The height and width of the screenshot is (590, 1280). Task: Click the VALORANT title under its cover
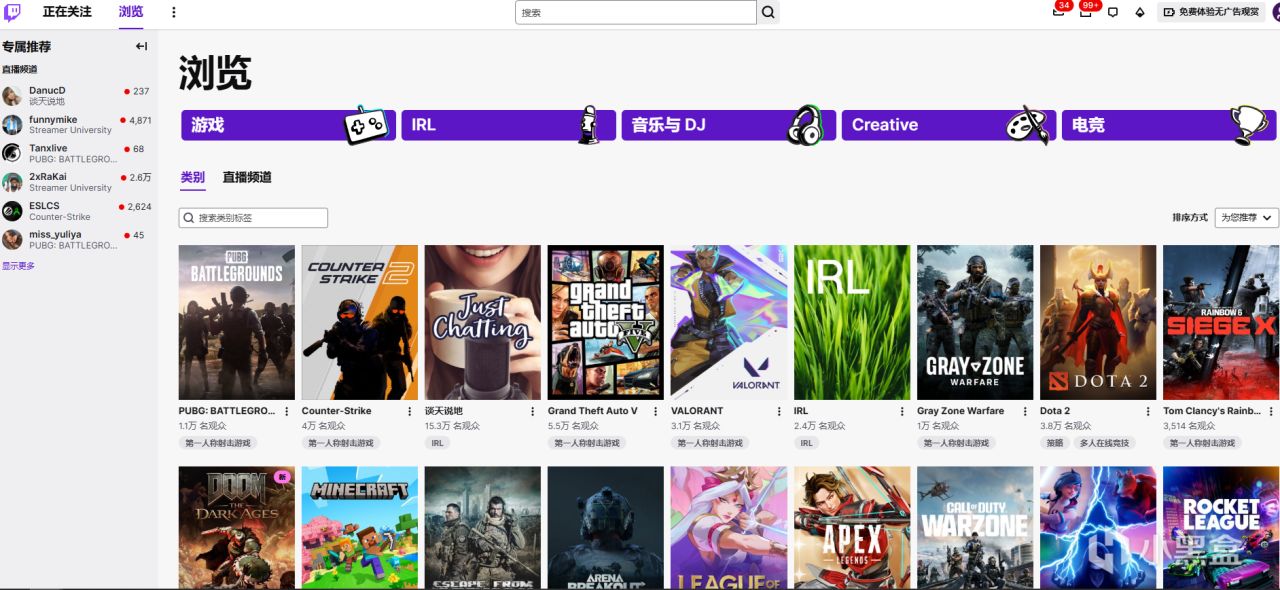pyautogui.click(x=697, y=411)
